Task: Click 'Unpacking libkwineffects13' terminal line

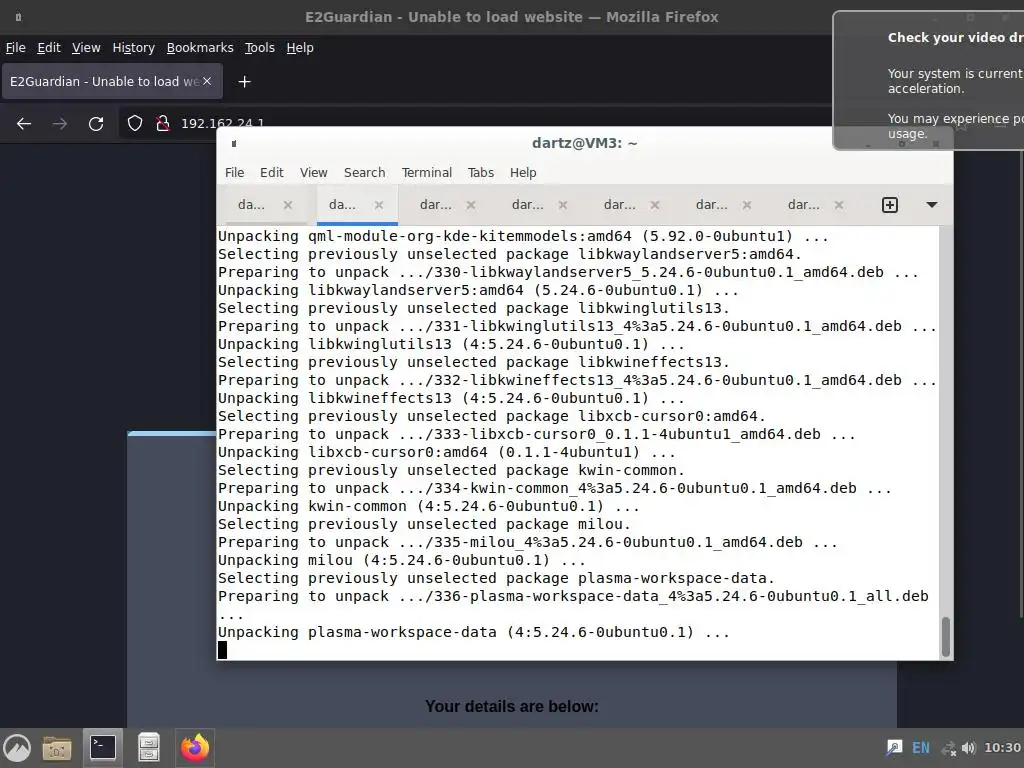Action: (451, 398)
